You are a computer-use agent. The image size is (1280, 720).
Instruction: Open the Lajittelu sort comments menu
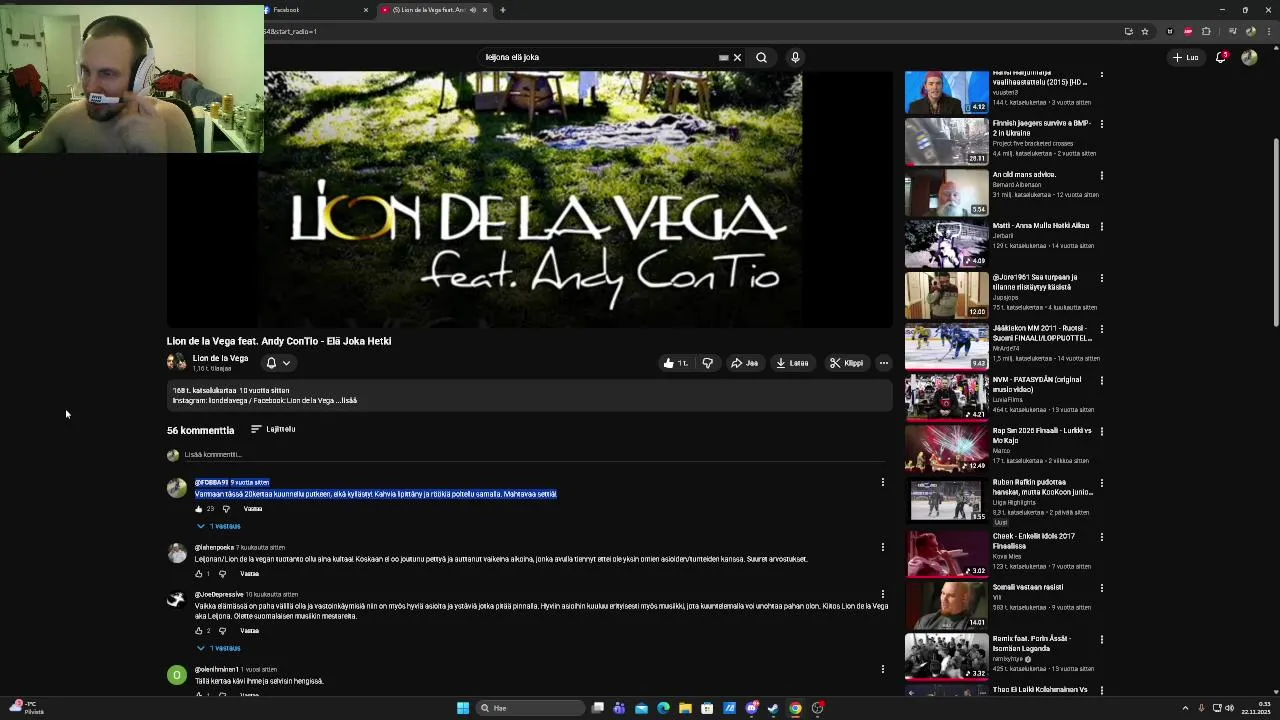click(x=273, y=429)
